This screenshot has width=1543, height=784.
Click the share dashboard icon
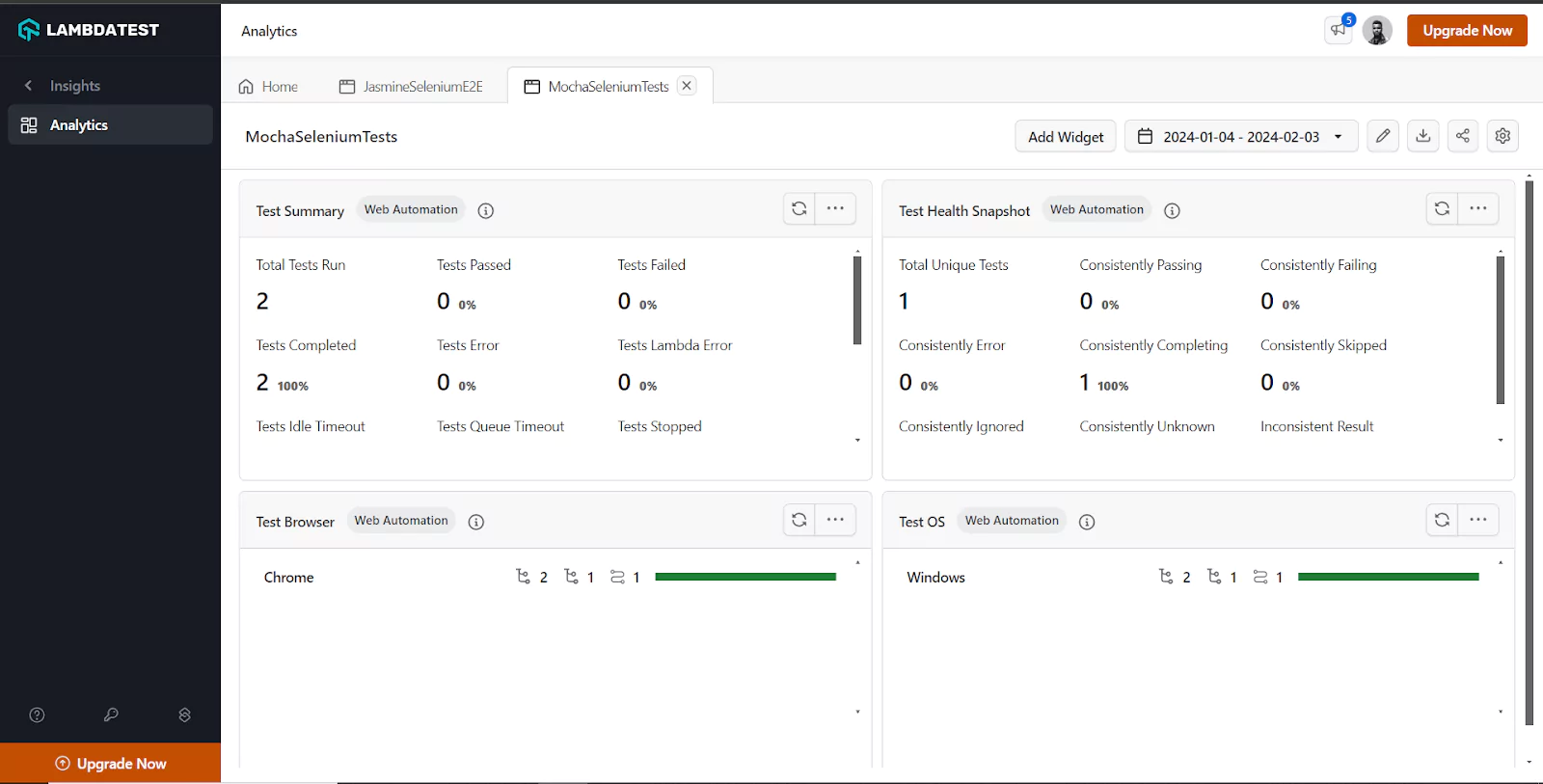coord(1463,136)
